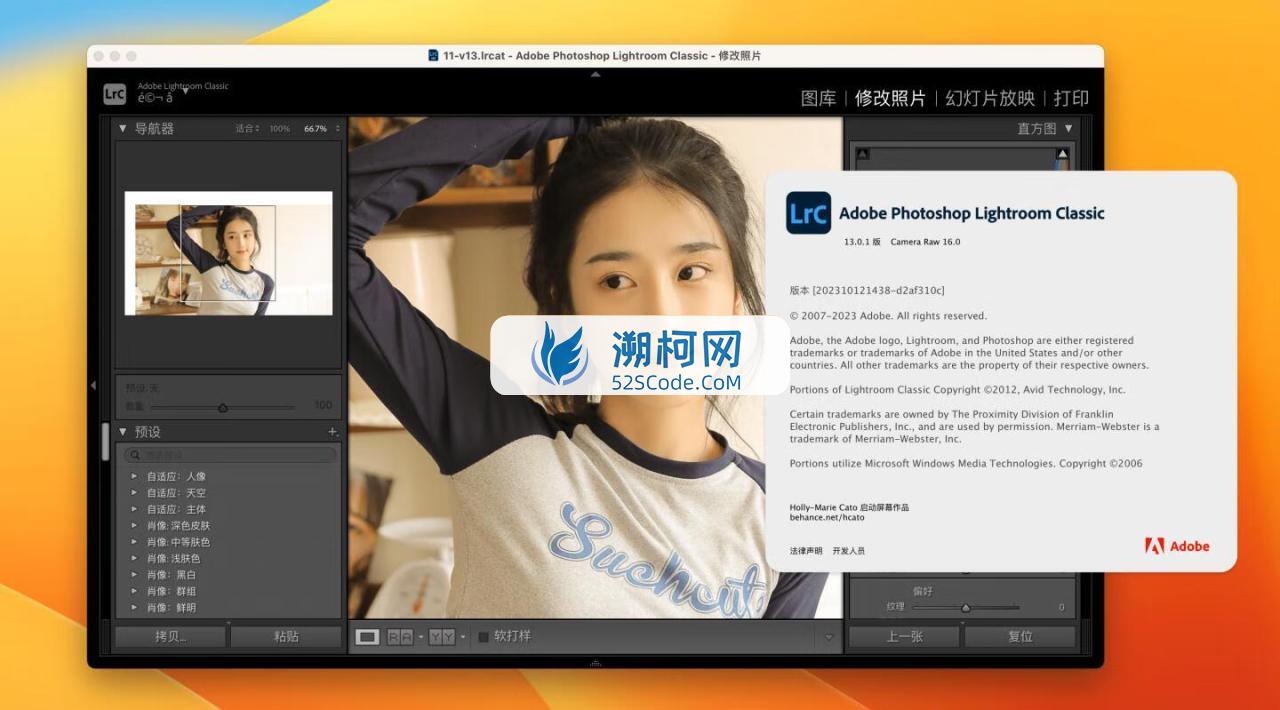Toggle the left panel via edge arrow

[92, 385]
